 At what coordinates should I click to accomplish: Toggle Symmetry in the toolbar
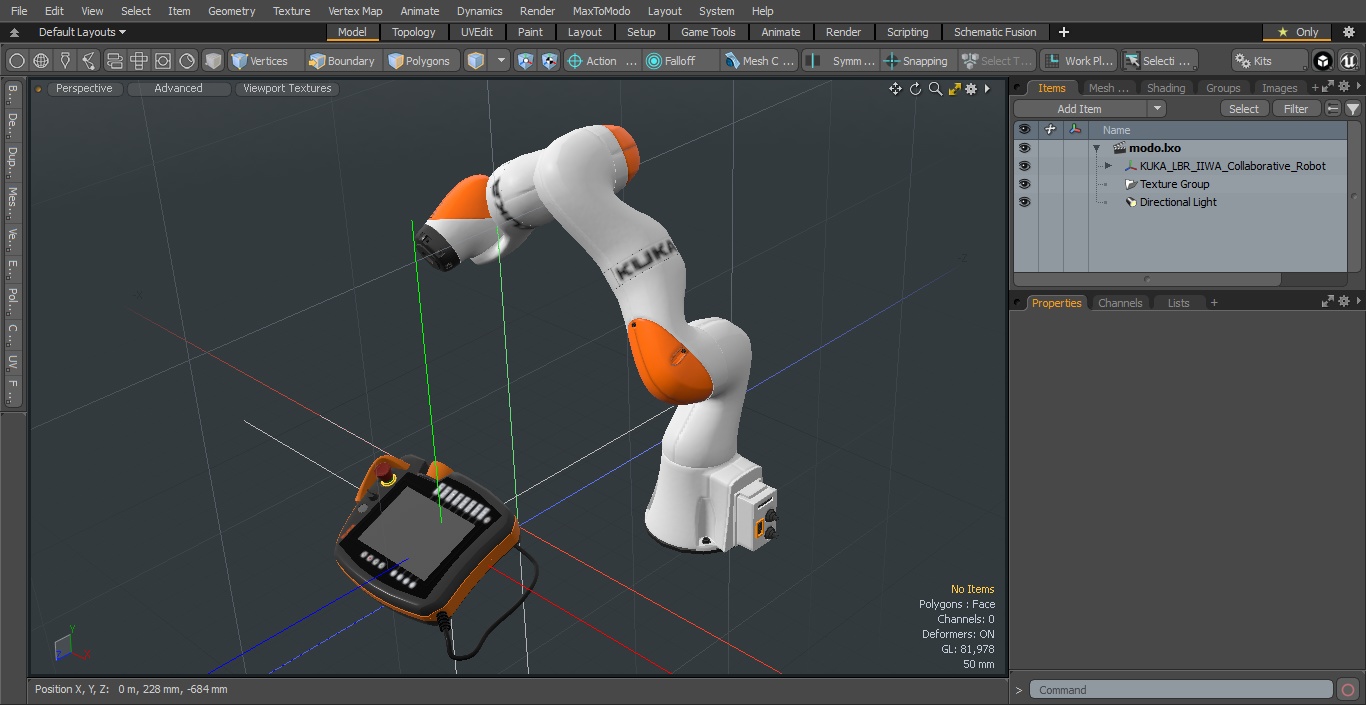tap(842, 61)
